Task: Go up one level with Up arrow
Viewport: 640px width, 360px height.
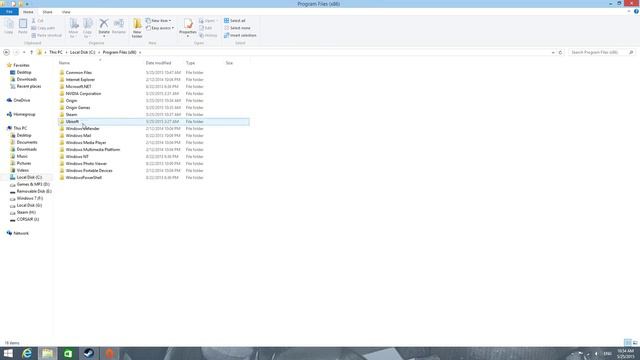Action: 31,52
